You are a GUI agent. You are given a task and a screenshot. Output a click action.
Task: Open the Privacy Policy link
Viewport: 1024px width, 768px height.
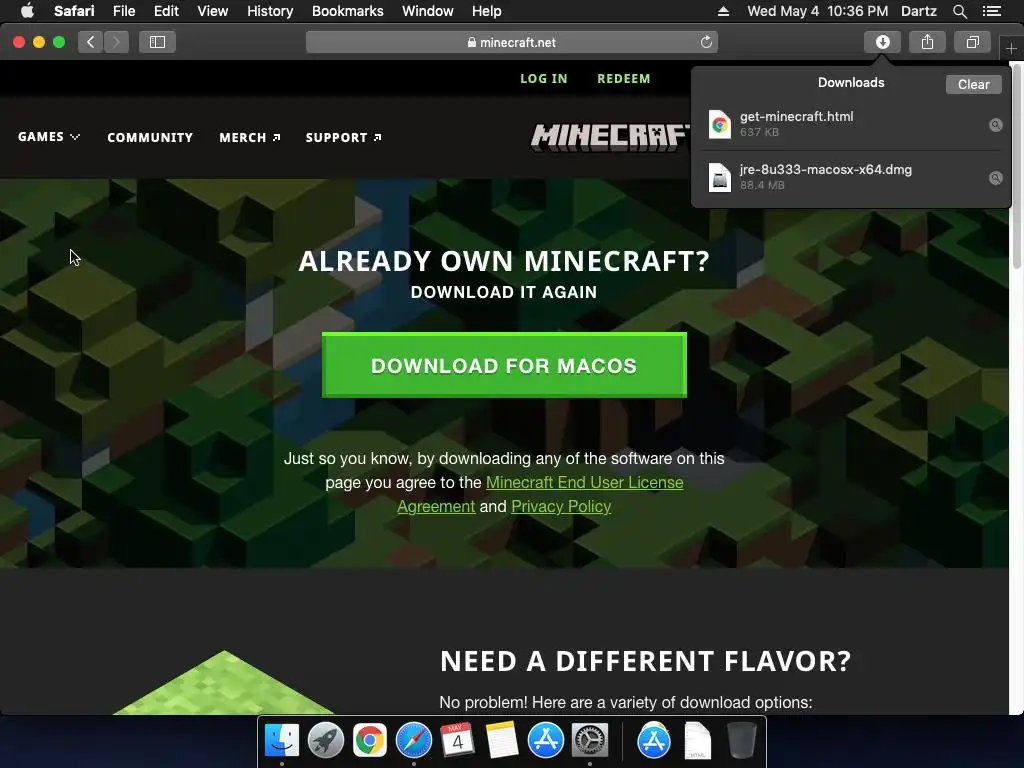point(561,506)
